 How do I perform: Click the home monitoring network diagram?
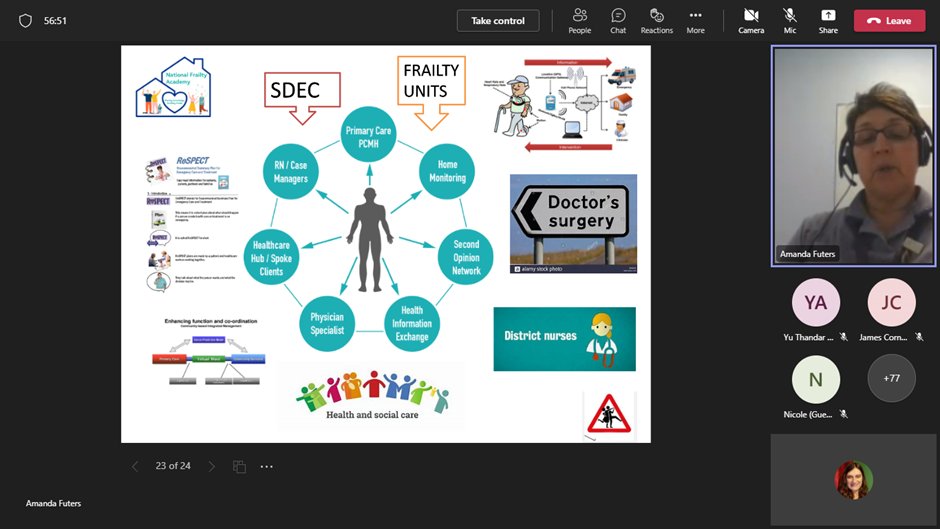[561, 105]
